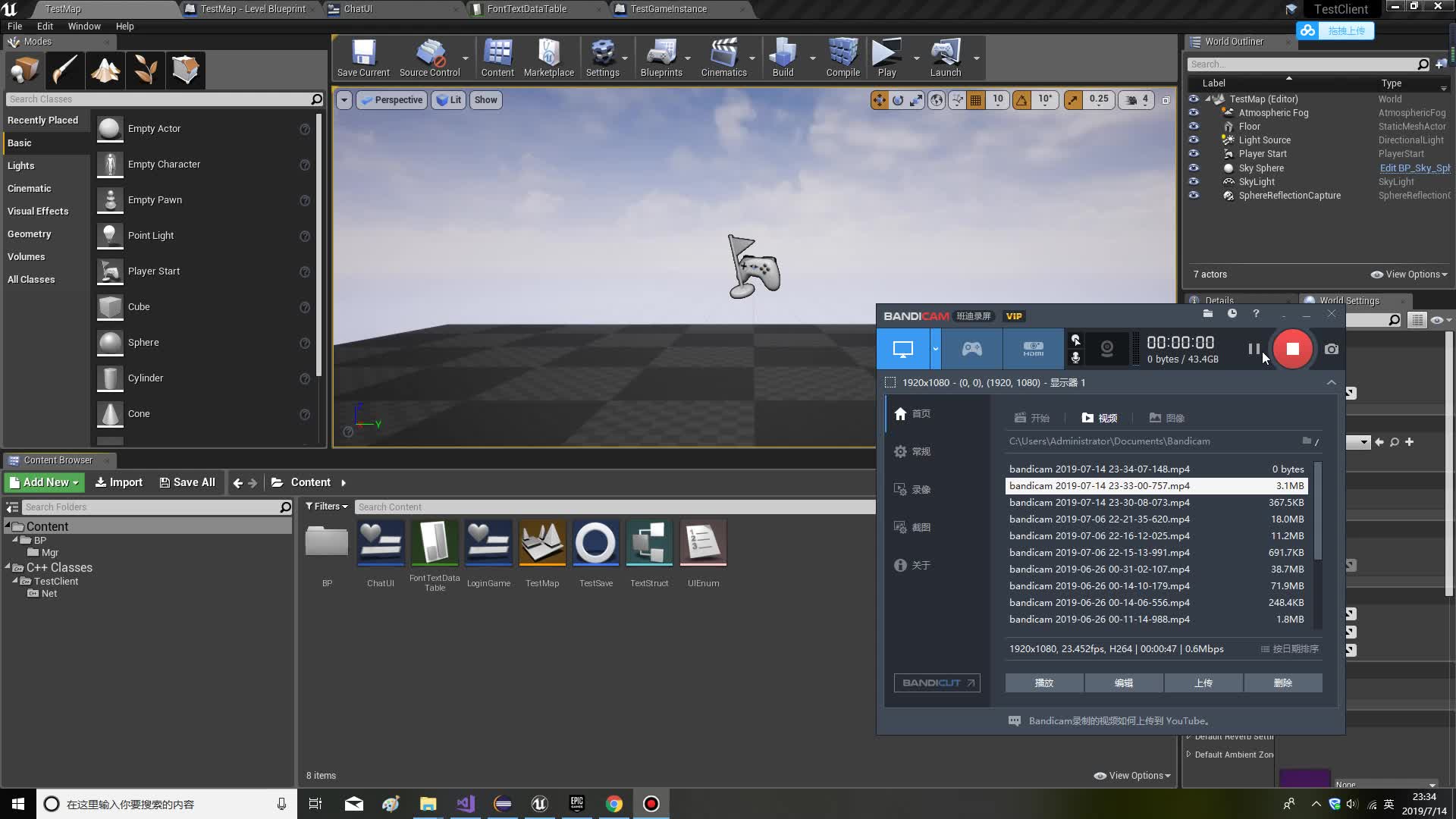1456x819 pixels.
Task: Switch to the FontTextDataTable tab
Action: (x=526, y=9)
